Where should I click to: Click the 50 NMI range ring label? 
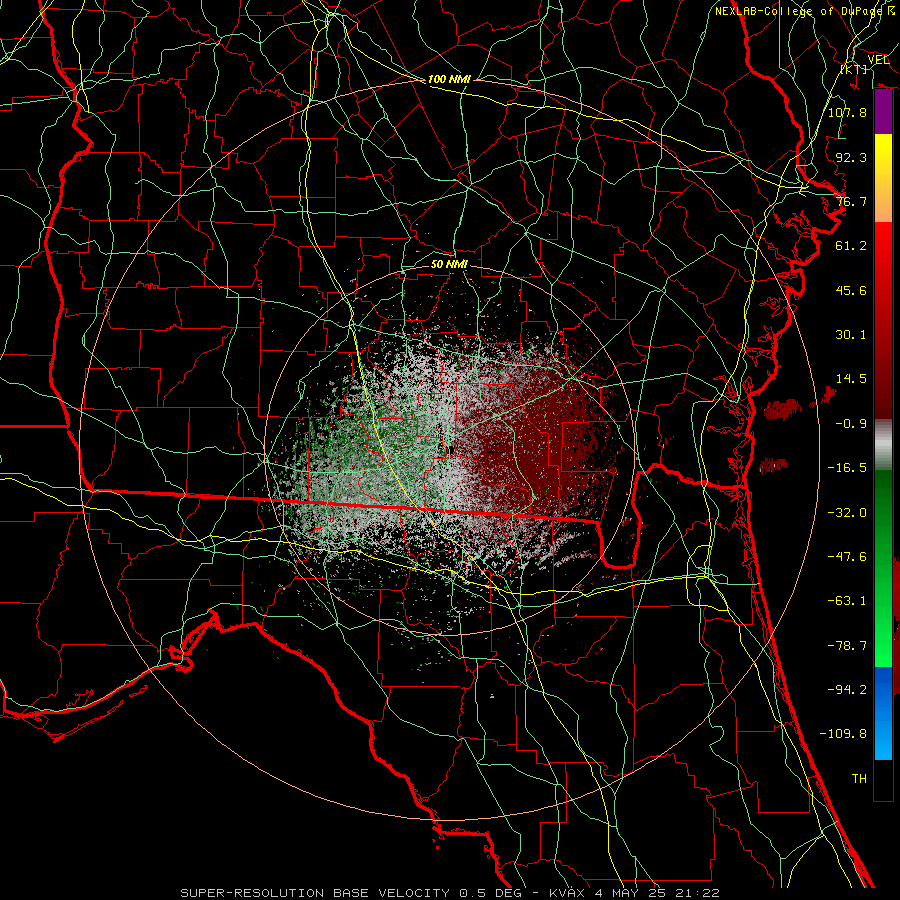(x=449, y=265)
